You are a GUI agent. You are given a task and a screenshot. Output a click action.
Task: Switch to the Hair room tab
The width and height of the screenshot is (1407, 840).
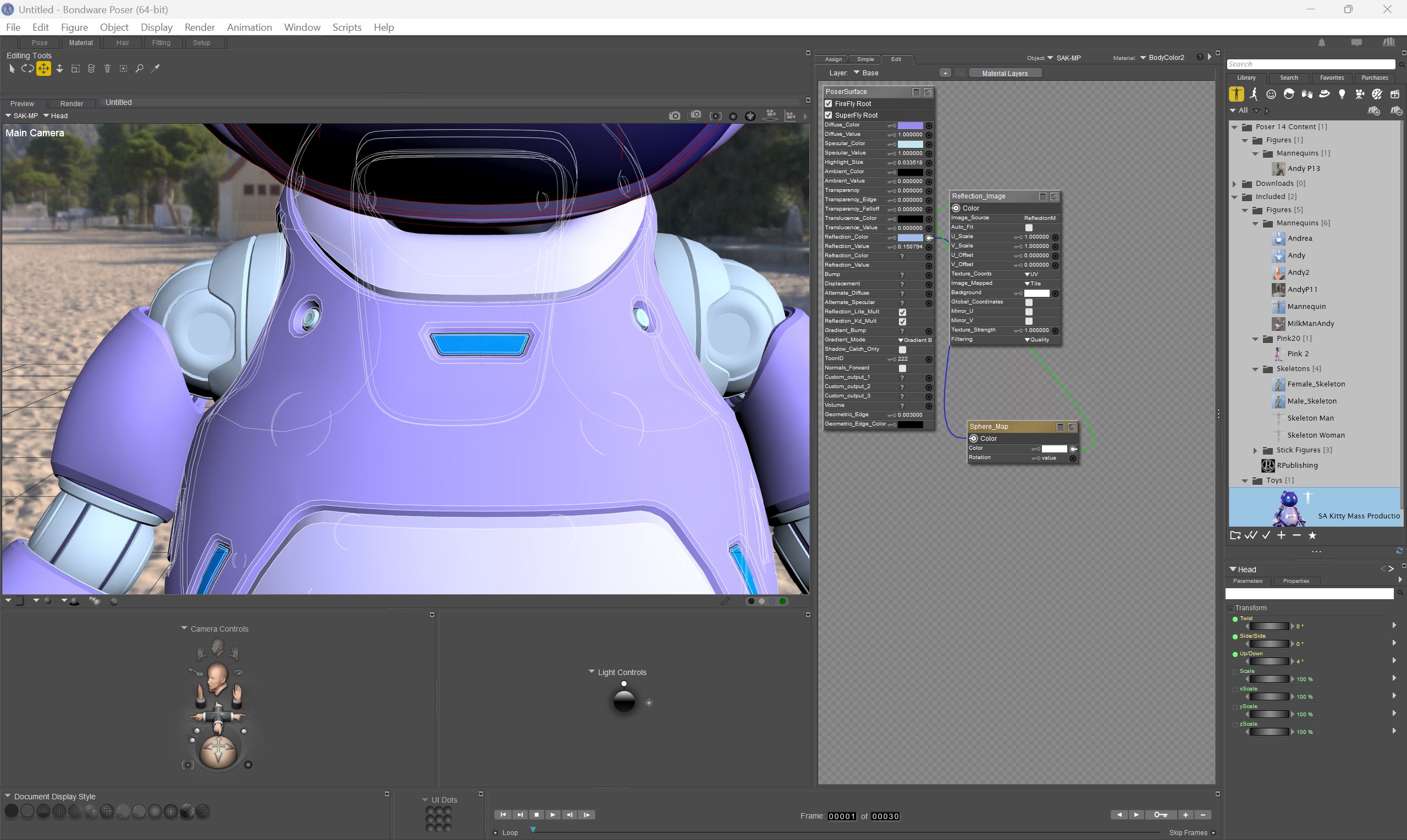pos(123,42)
